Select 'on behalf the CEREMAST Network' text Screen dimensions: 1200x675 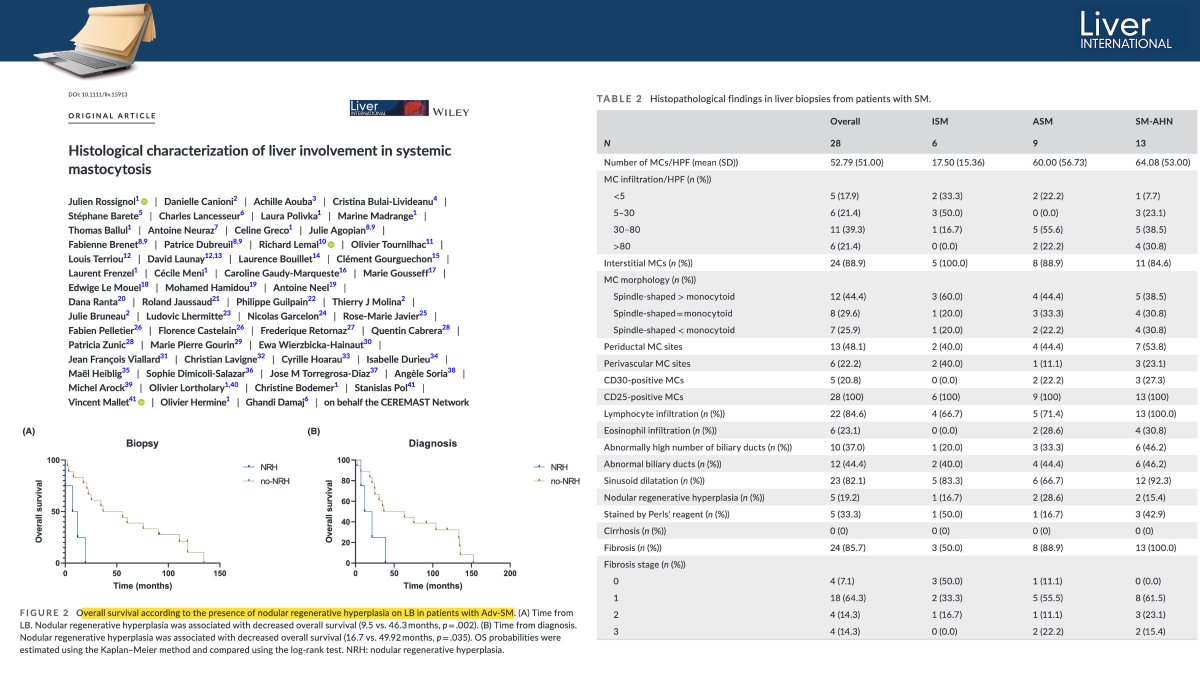[396, 401]
